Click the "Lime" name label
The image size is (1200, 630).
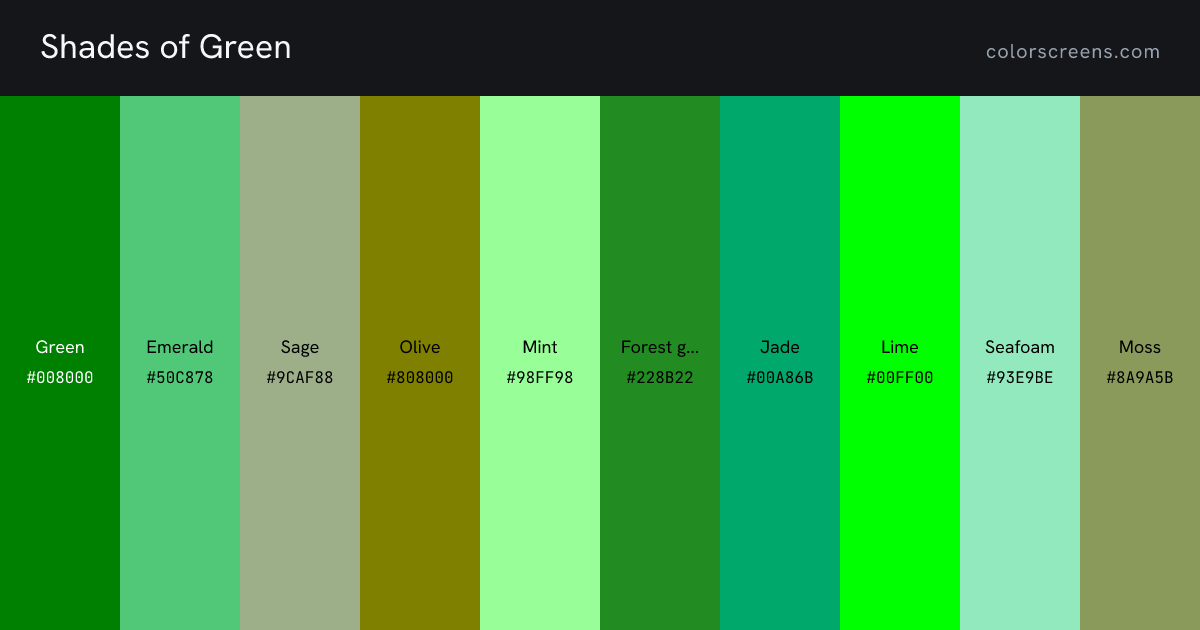(x=900, y=347)
